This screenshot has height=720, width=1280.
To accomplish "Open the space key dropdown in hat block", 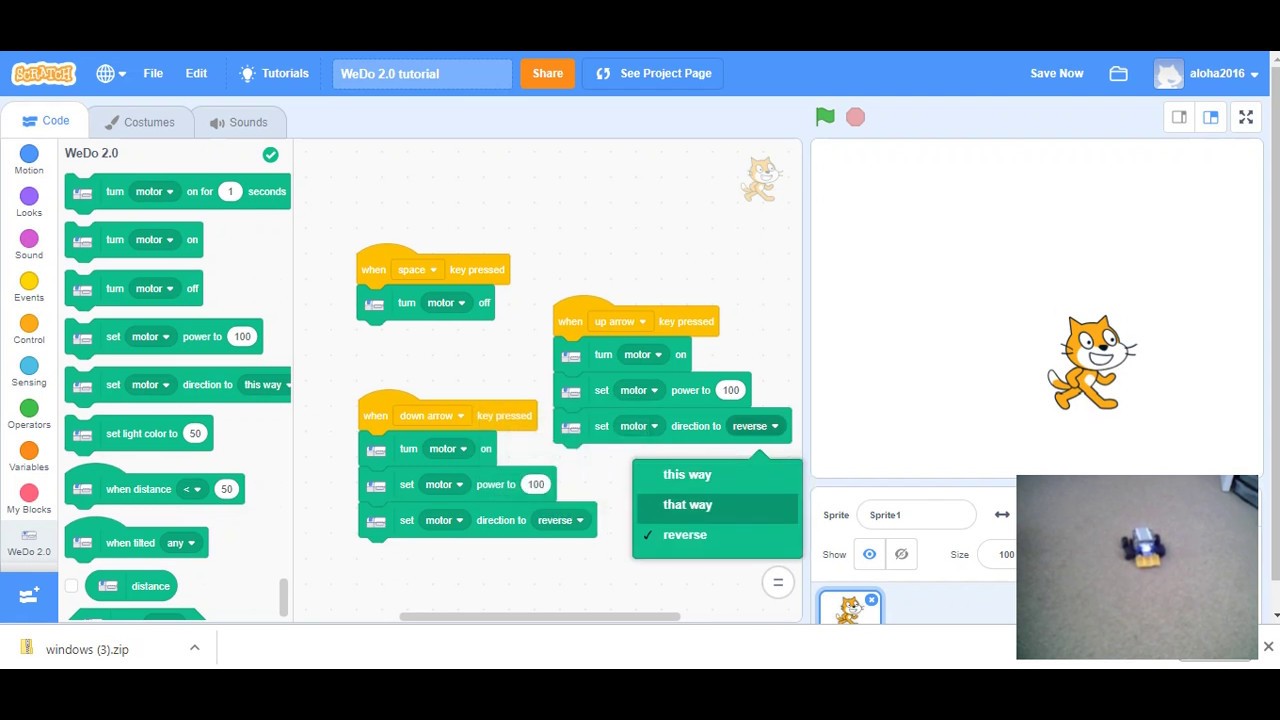I will click(417, 270).
